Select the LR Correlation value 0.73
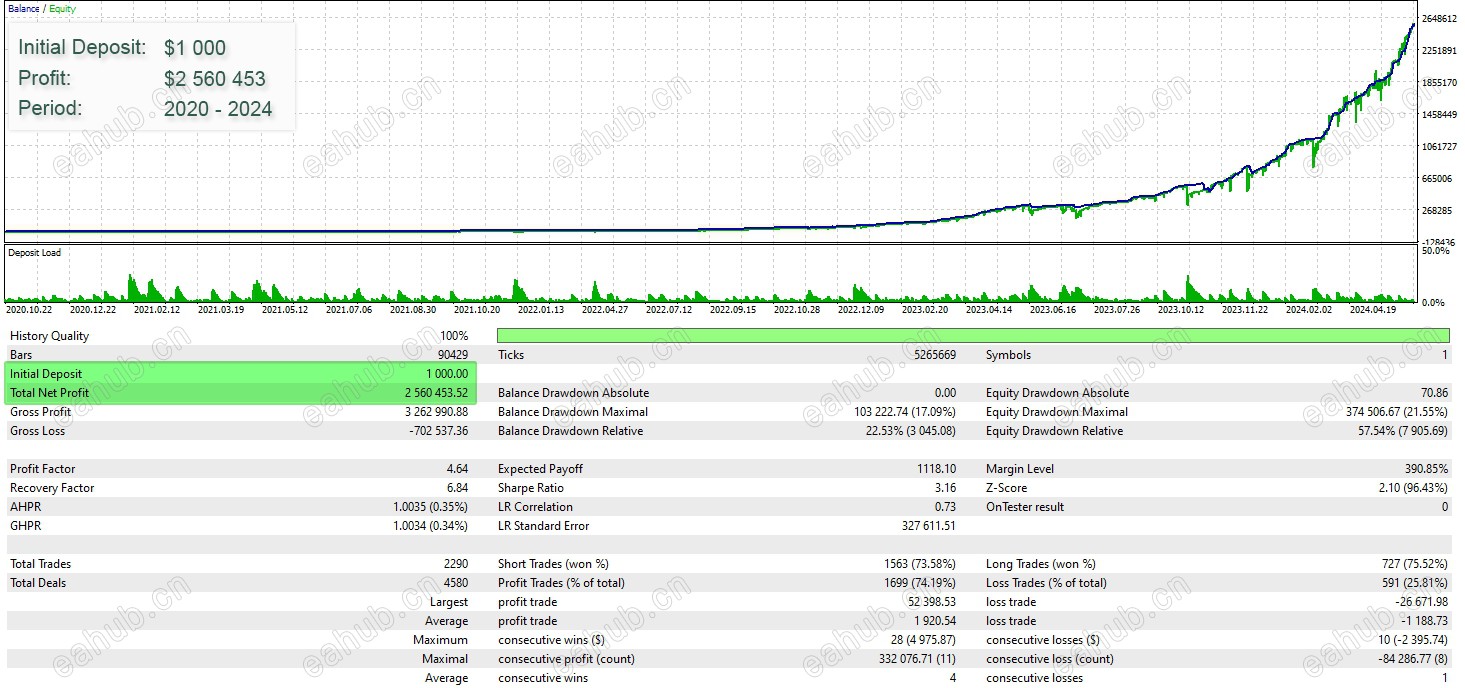Image resolution: width=1465 pixels, height=688 pixels. click(946, 507)
